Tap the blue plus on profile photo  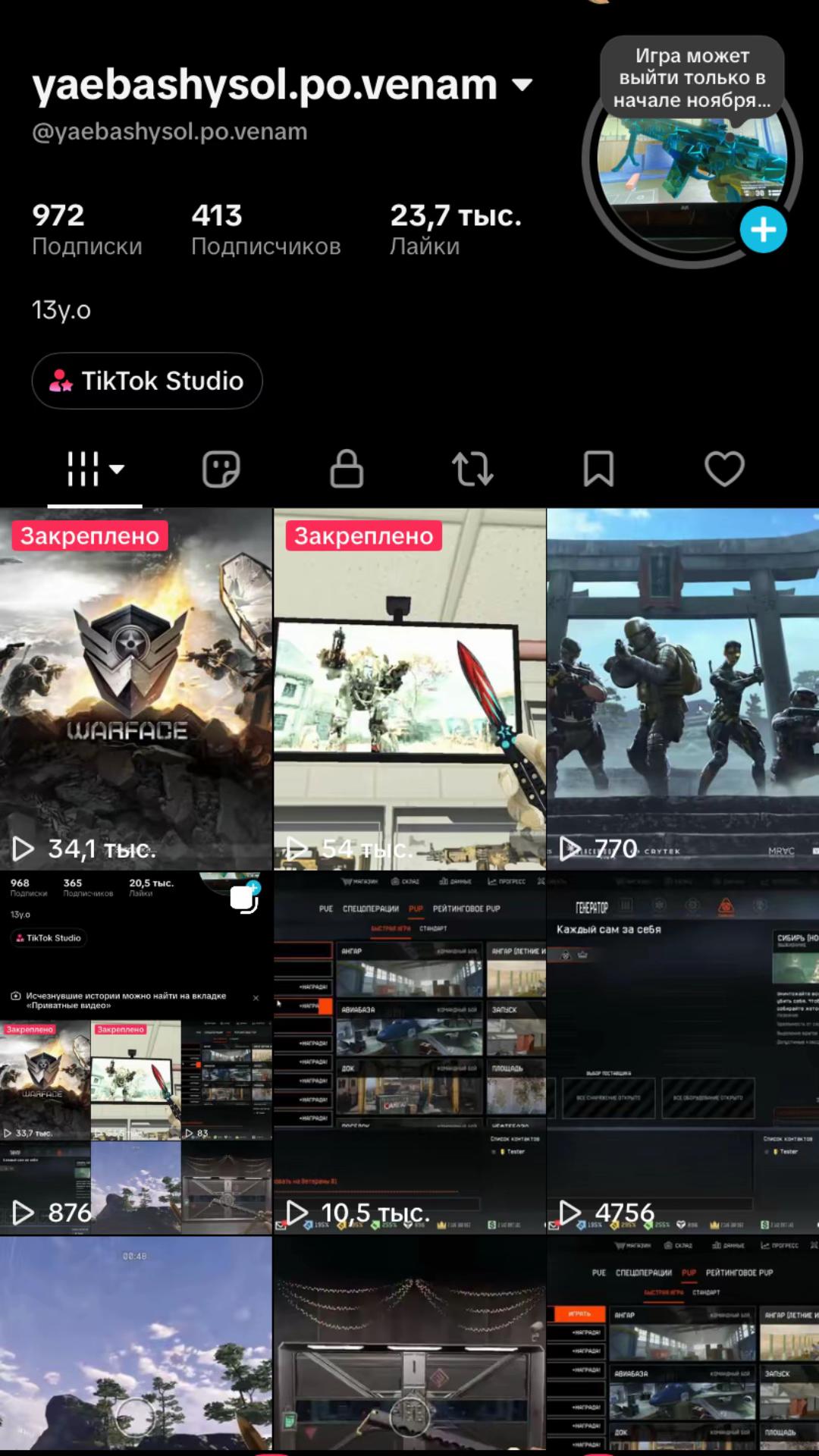(x=763, y=229)
